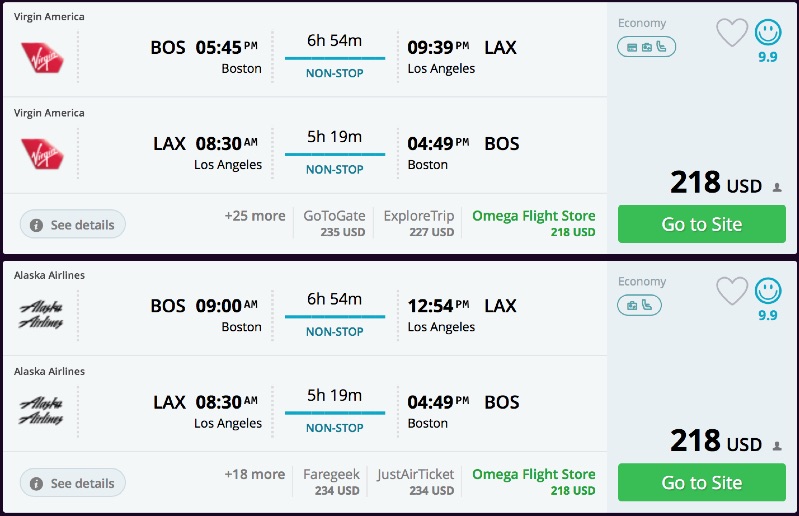
Task: Click the Virgin America logo on the outbound flight
Action: point(42,57)
